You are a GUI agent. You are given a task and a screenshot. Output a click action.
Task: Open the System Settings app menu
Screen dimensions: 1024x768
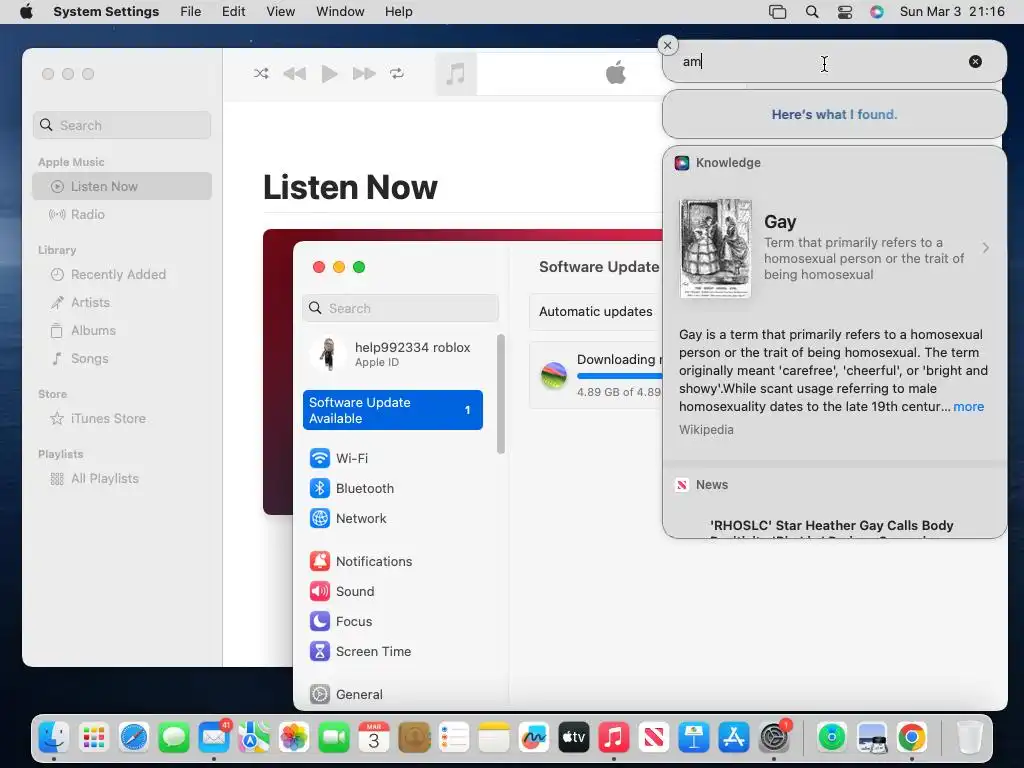[106, 12]
